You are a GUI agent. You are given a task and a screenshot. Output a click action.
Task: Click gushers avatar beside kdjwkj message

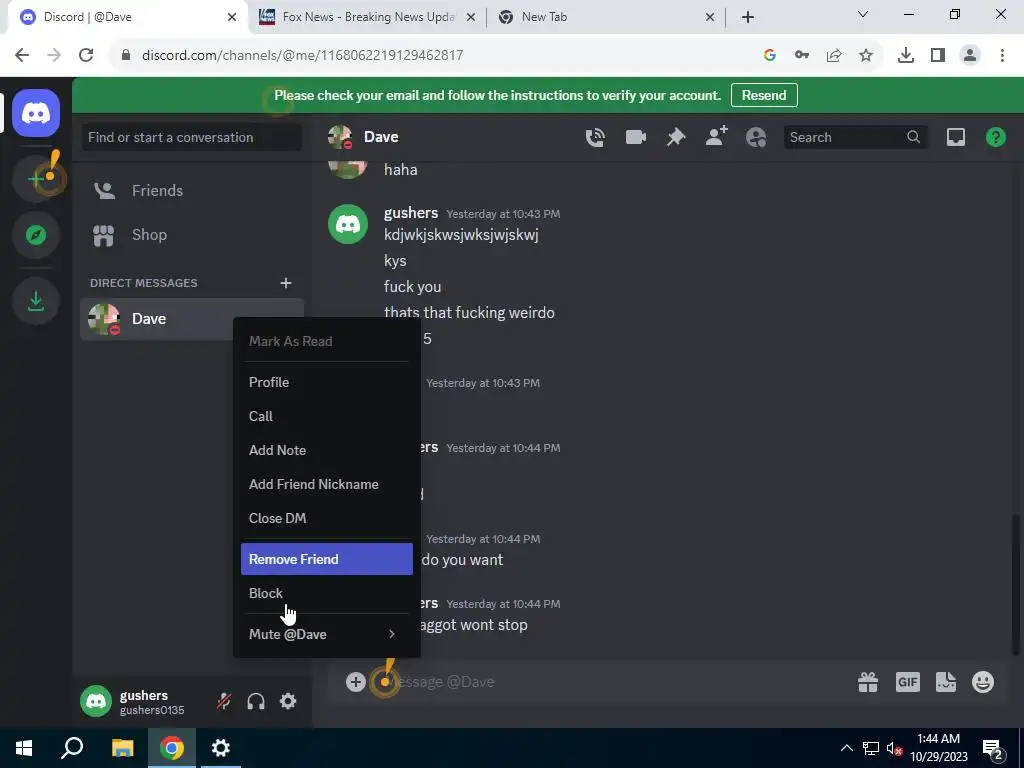tap(347, 224)
